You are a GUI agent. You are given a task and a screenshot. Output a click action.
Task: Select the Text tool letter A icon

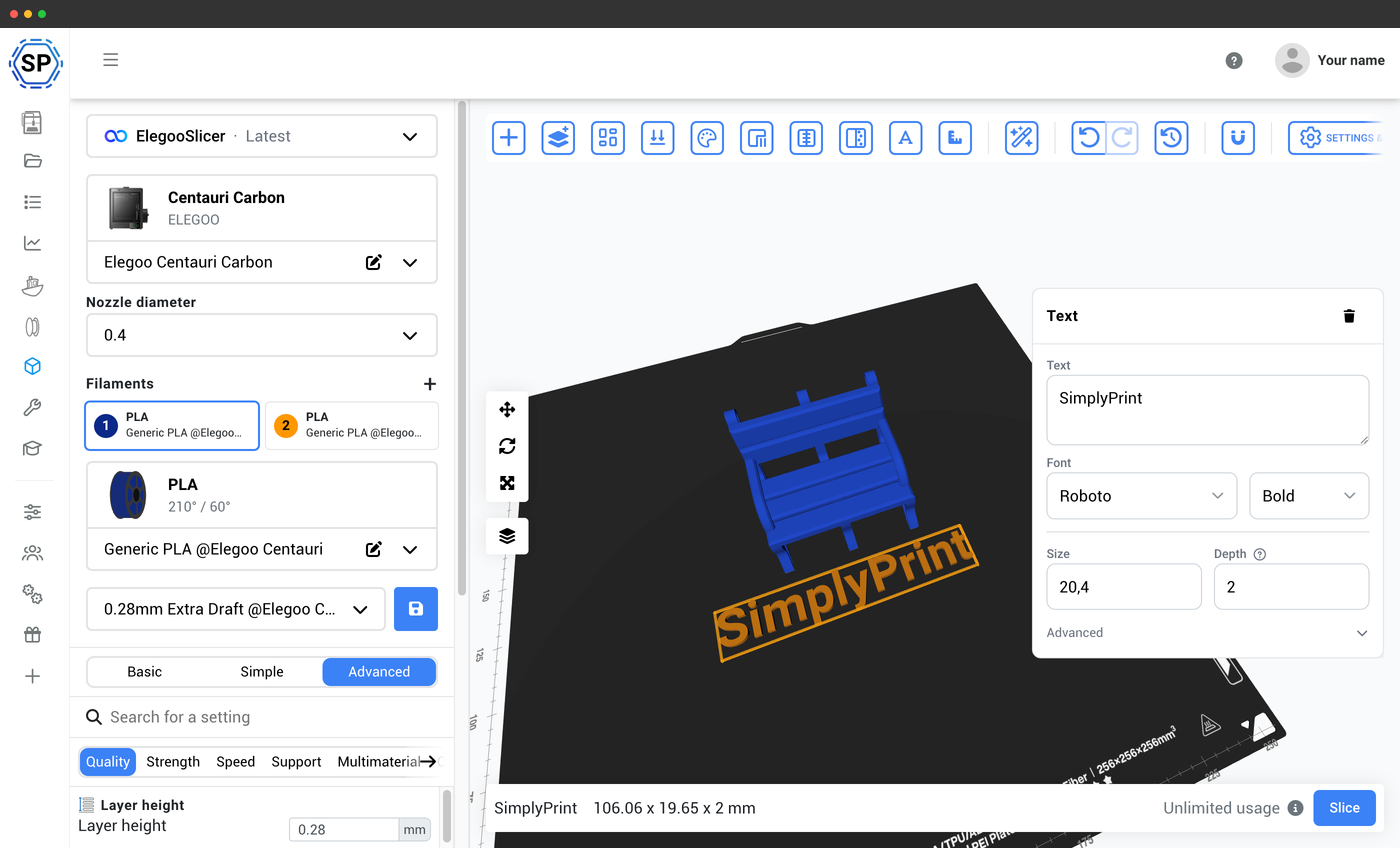click(906, 138)
